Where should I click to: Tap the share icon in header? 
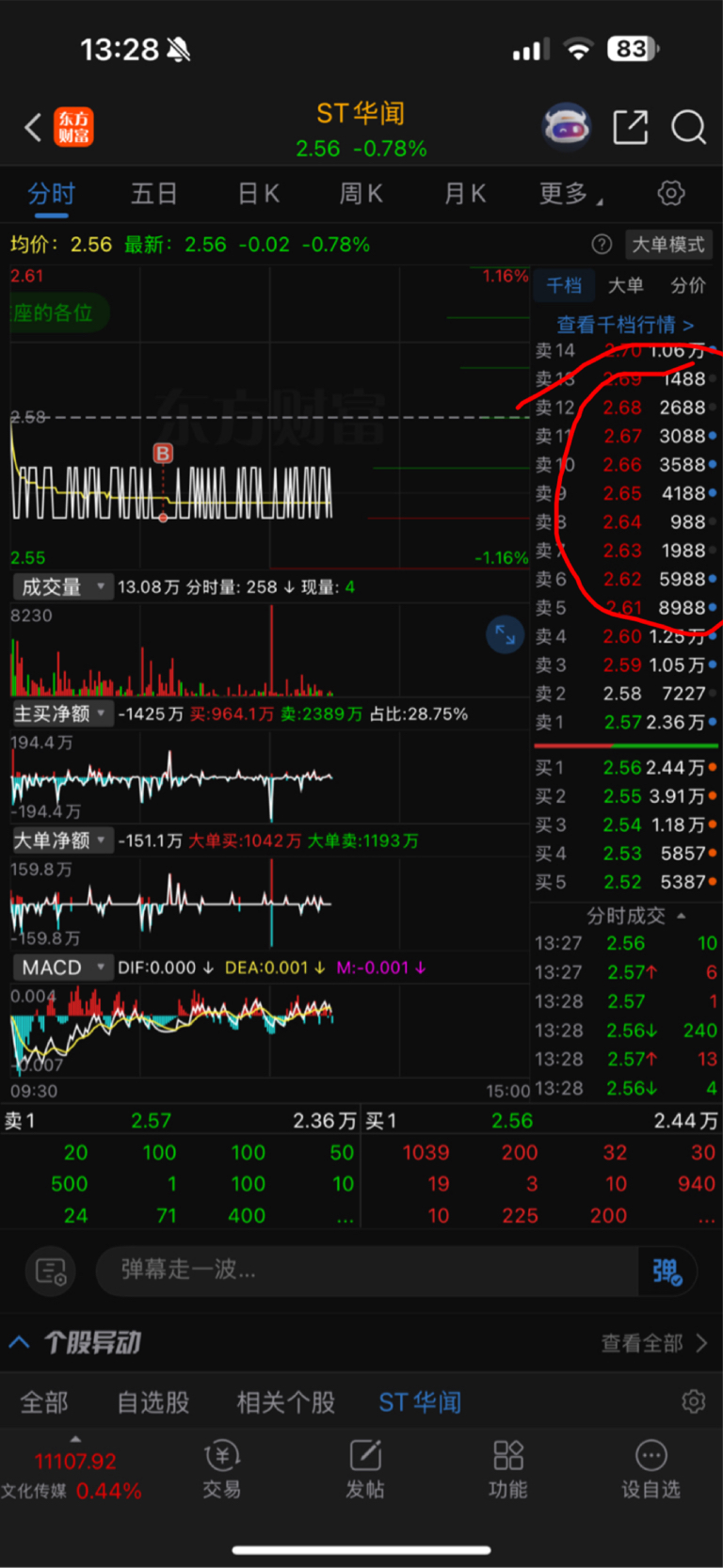(630, 126)
